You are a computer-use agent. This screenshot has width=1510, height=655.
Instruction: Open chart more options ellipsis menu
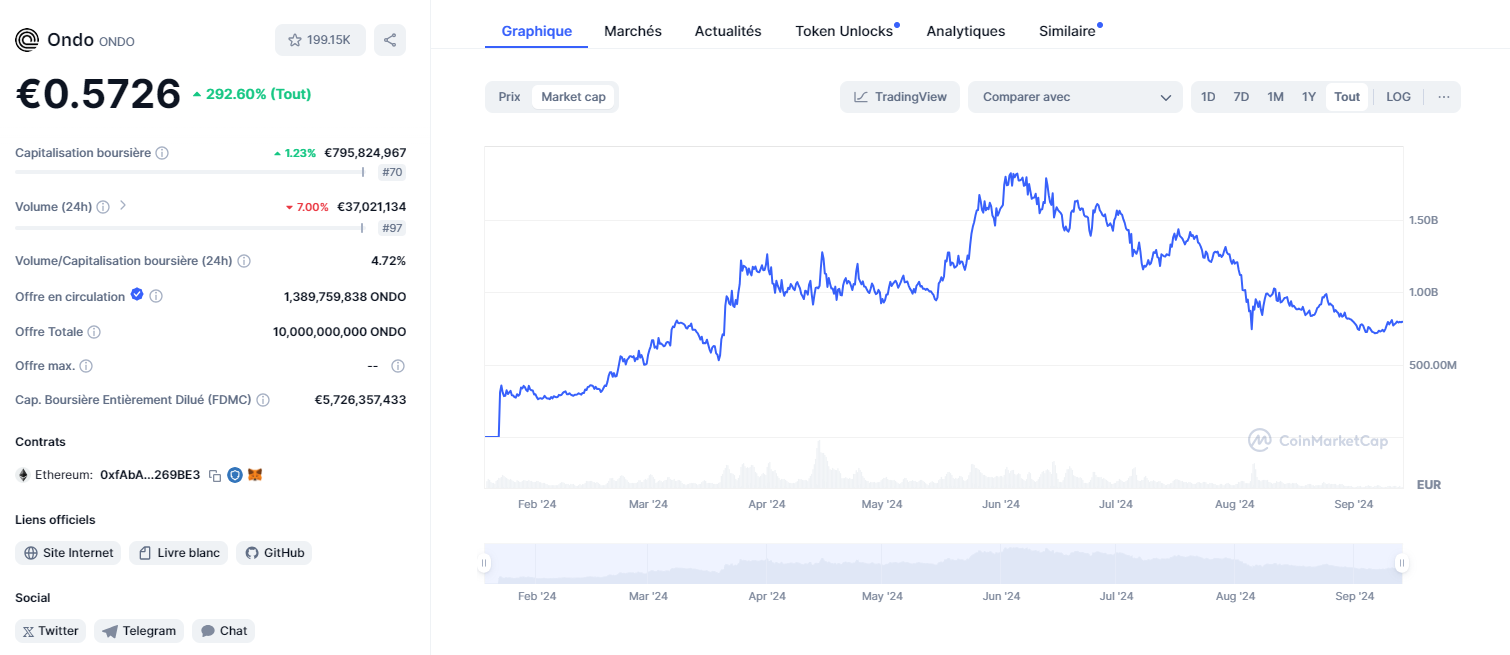tap(1443, 97)
